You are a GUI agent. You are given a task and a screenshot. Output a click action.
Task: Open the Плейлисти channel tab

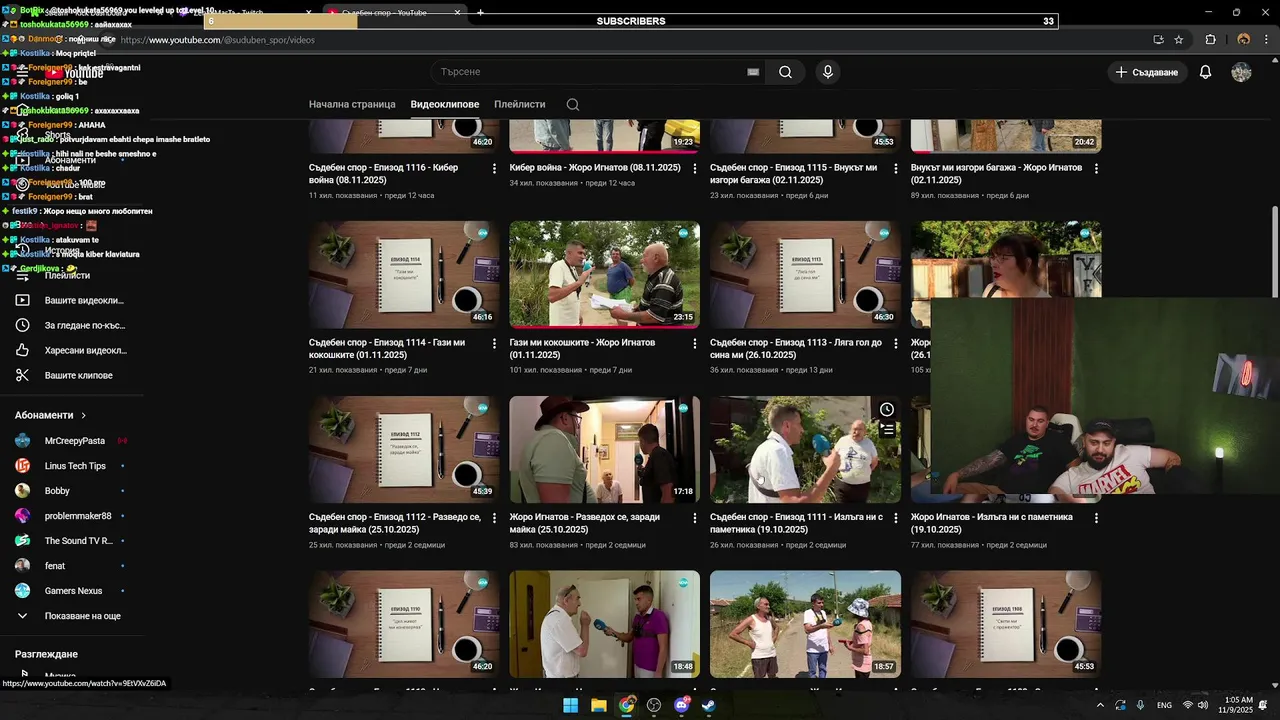coord(520,104)
